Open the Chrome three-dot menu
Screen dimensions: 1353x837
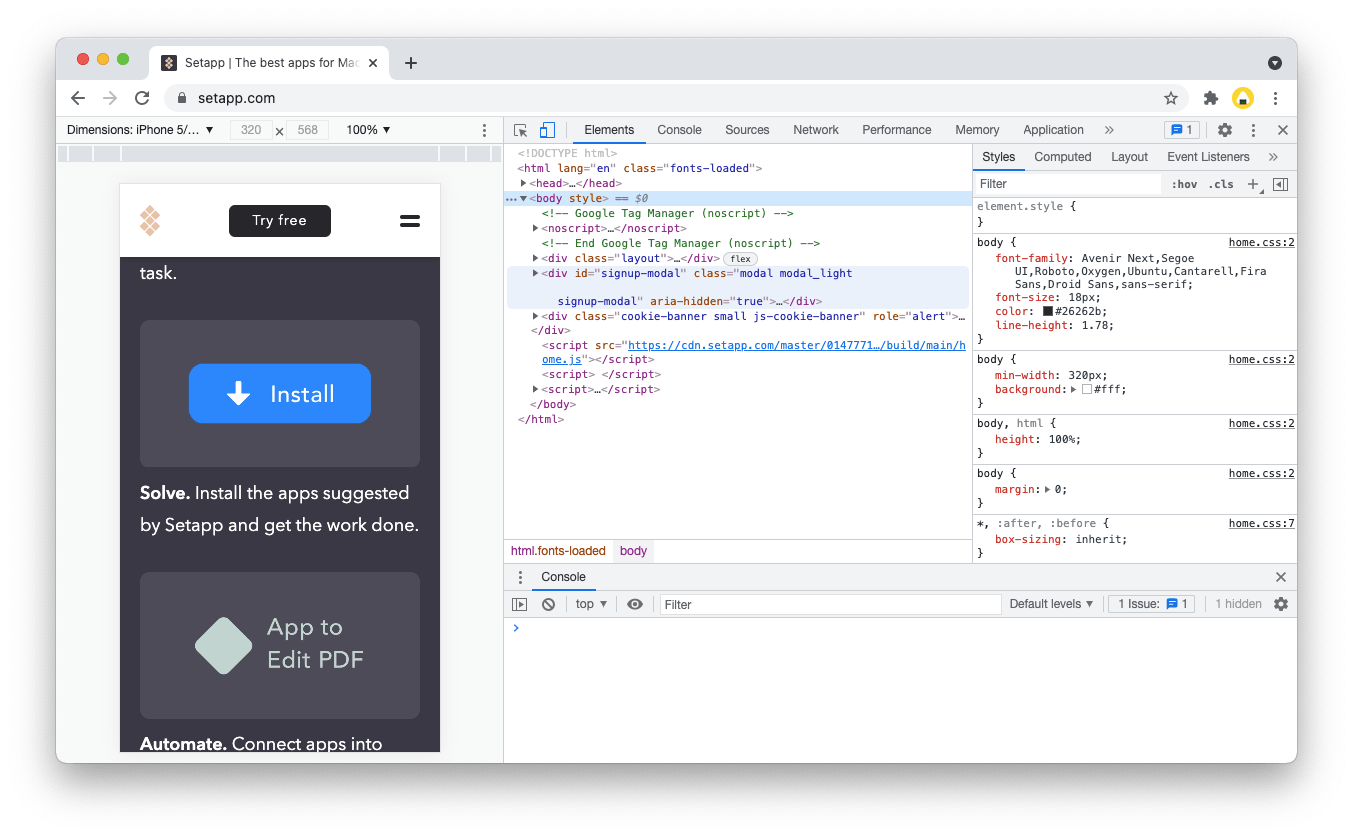1275,98
